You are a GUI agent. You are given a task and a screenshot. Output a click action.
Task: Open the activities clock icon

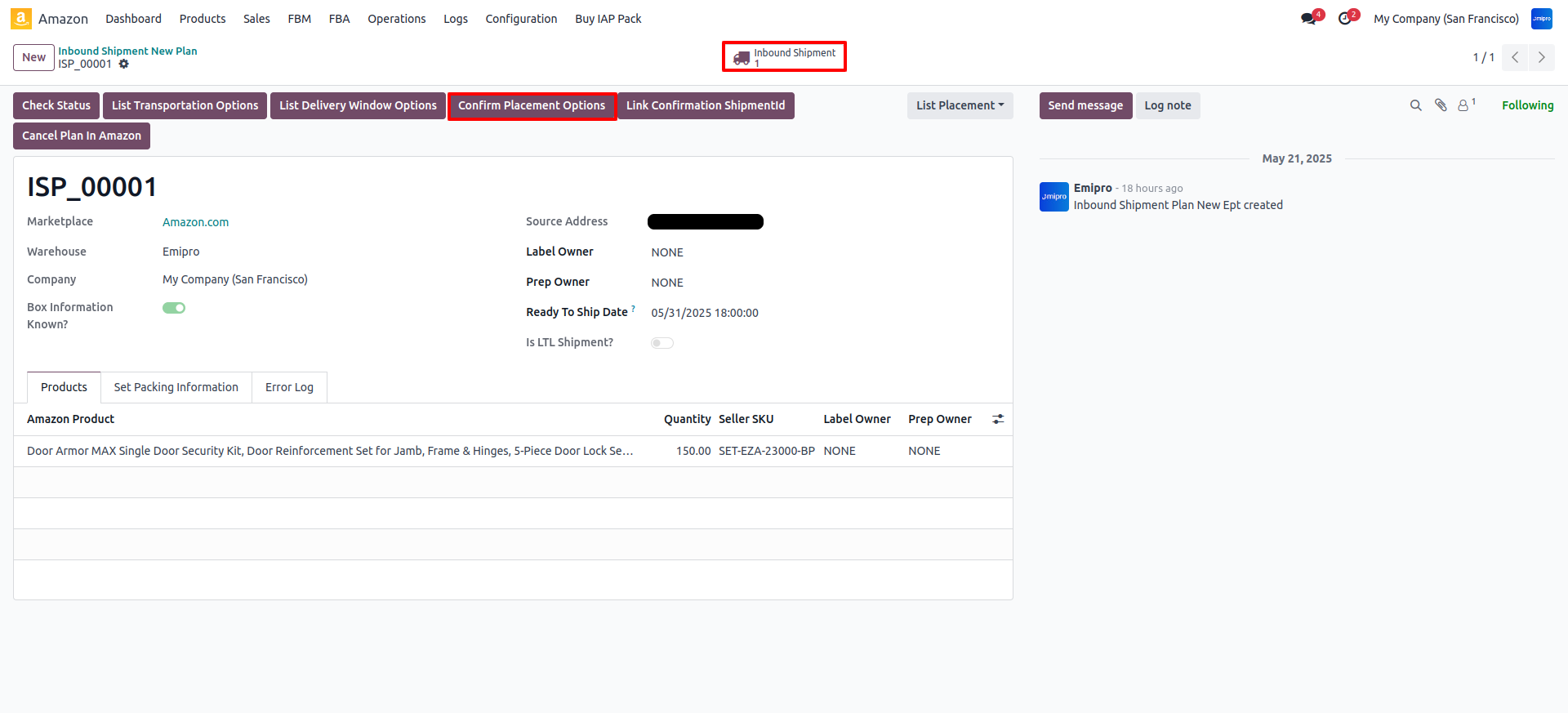point(1344,19)
